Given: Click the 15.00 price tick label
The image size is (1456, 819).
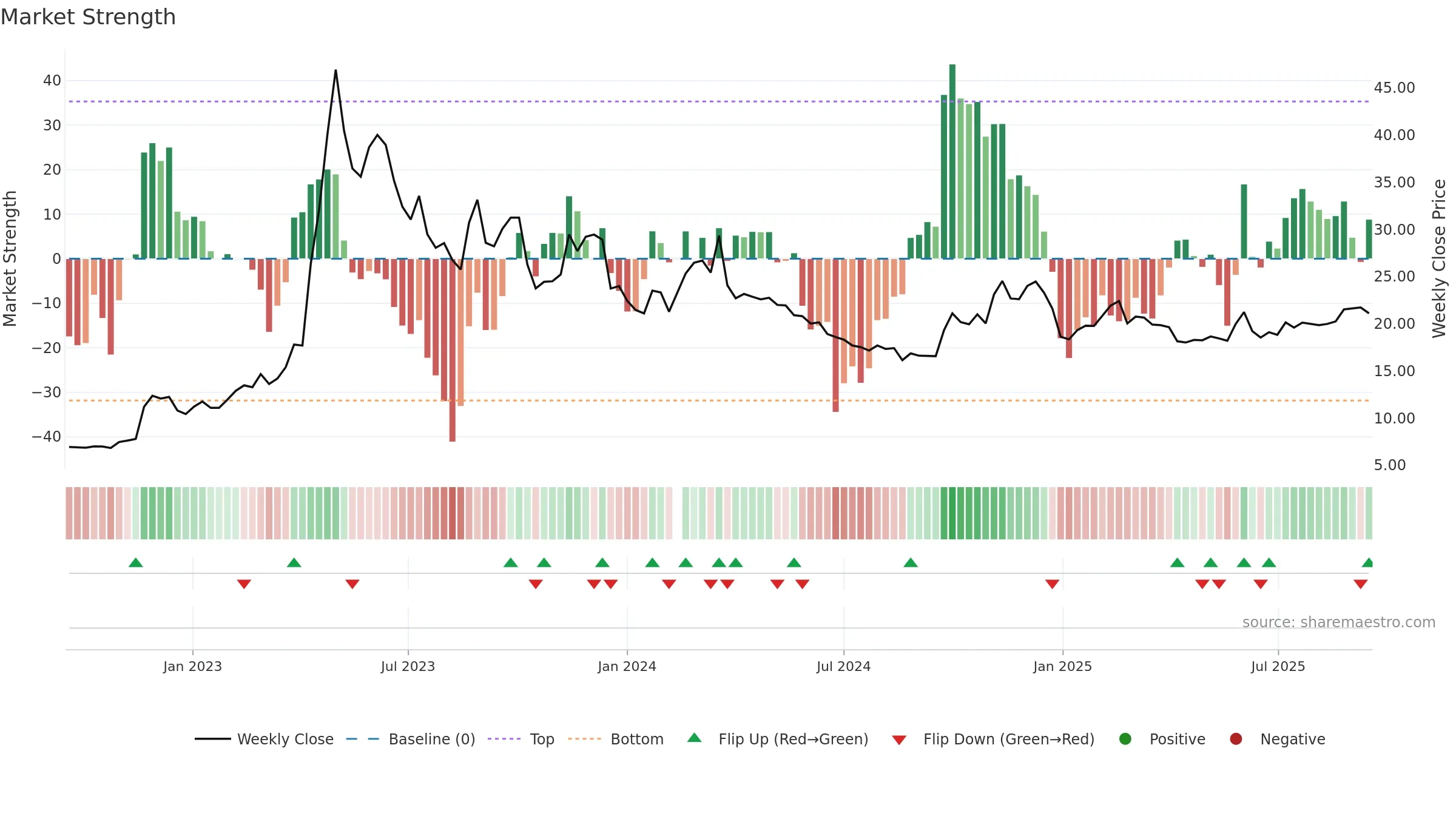Looking at the screenshot, I should (1394, 371).
